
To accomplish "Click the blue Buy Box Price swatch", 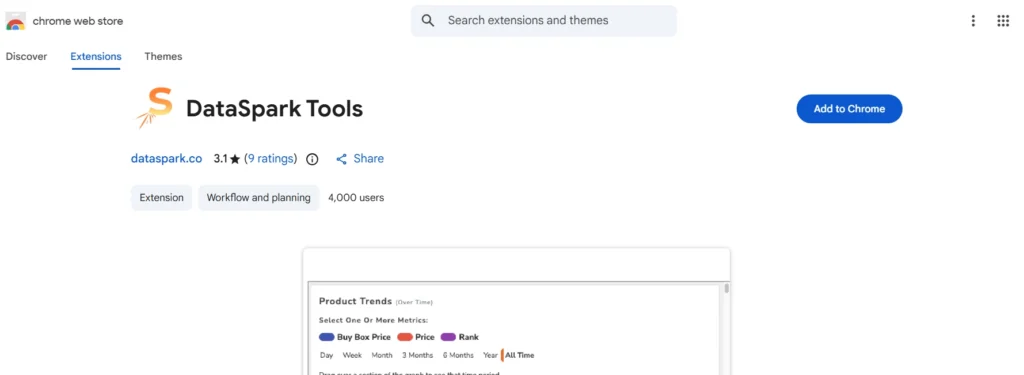I will [x=327, y=337].
